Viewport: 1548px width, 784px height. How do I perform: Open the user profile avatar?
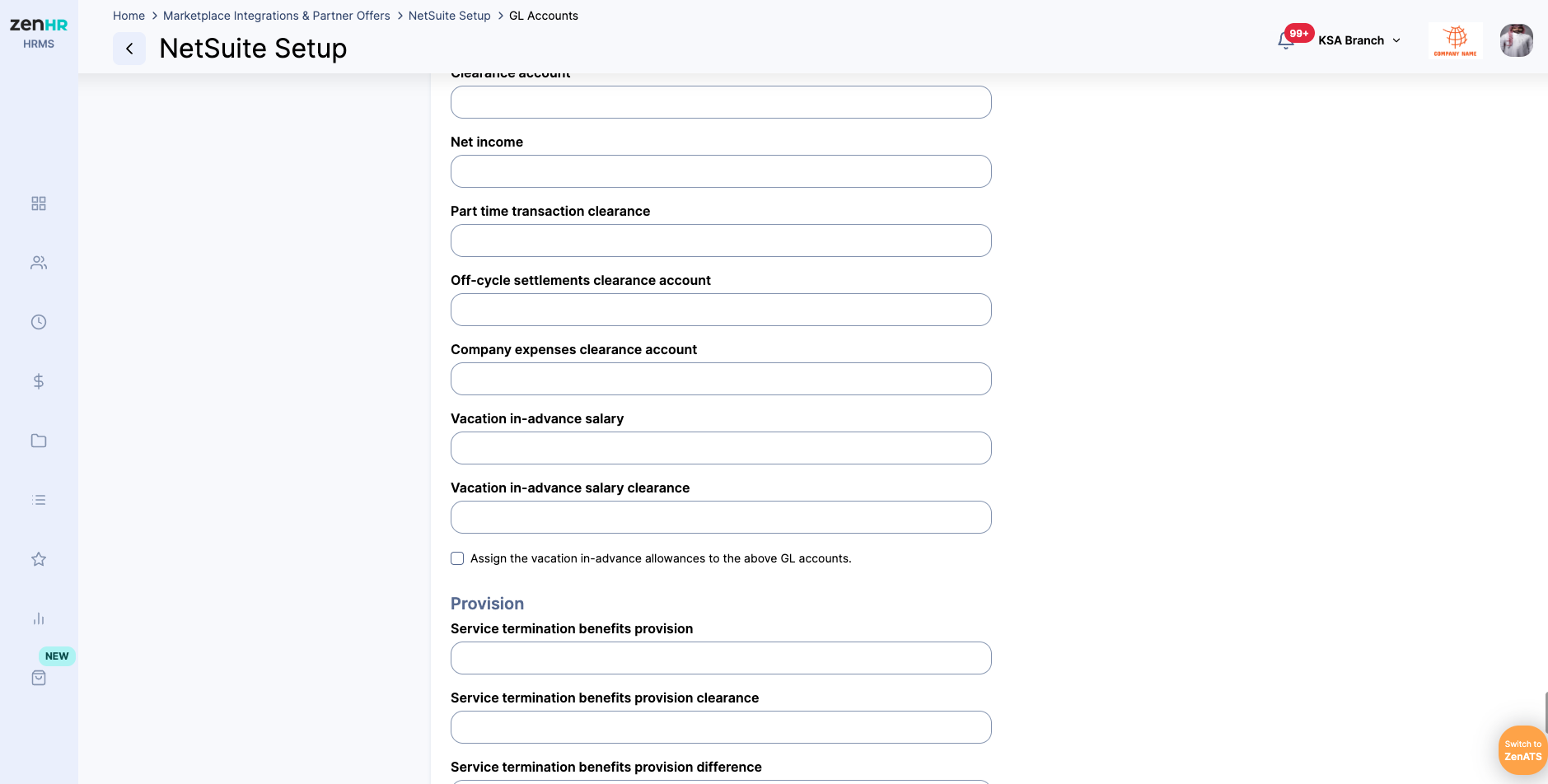[x=1516, y=40]
